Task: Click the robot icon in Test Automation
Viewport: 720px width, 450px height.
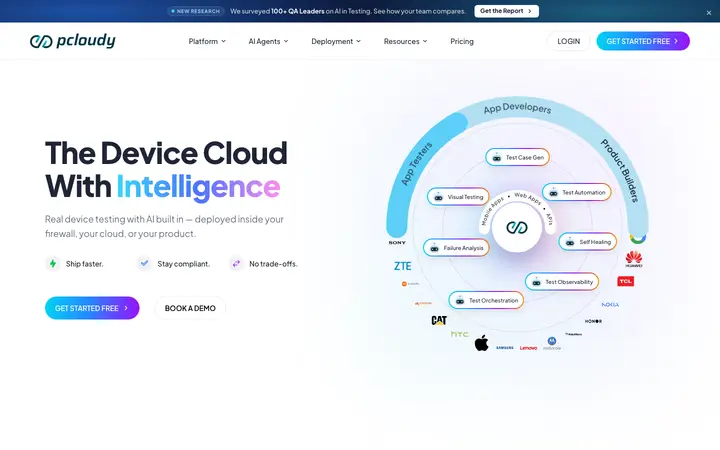Action: (553, 192)
